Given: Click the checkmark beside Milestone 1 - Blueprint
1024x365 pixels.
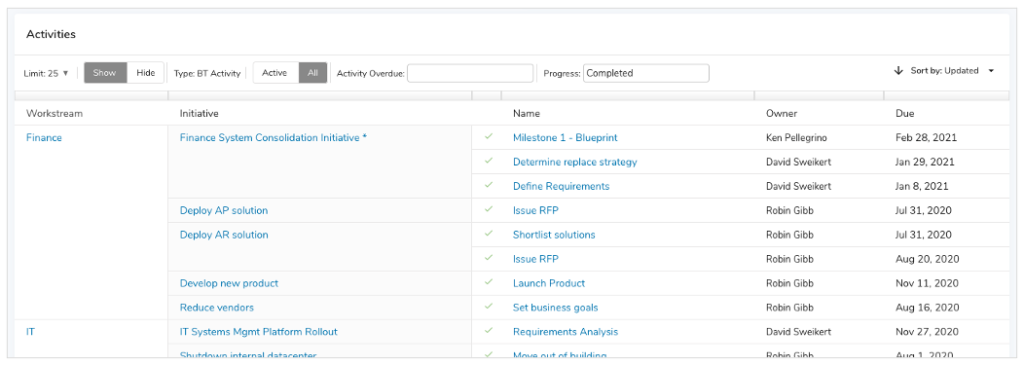Looking at the screenshot, I should pyautogui.click(x=488, y=138).
